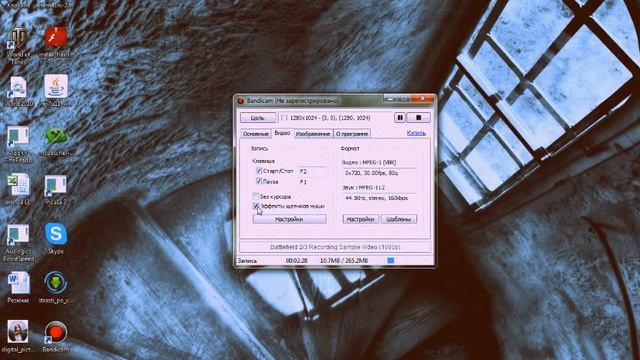Click the blue status indicator square
The image size is (640, 360).
391,260
